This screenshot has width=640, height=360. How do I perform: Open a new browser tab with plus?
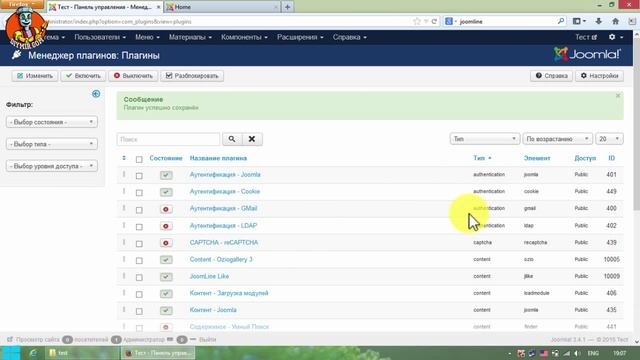[x=287, y=7]
